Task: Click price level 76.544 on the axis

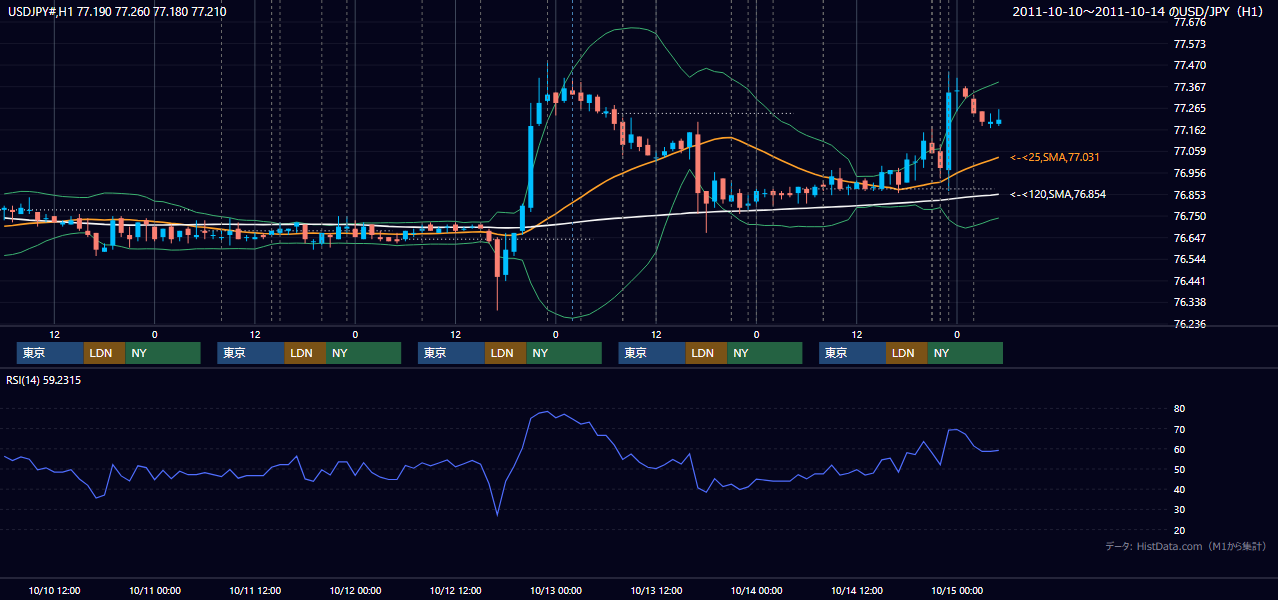Action: 1190,259
